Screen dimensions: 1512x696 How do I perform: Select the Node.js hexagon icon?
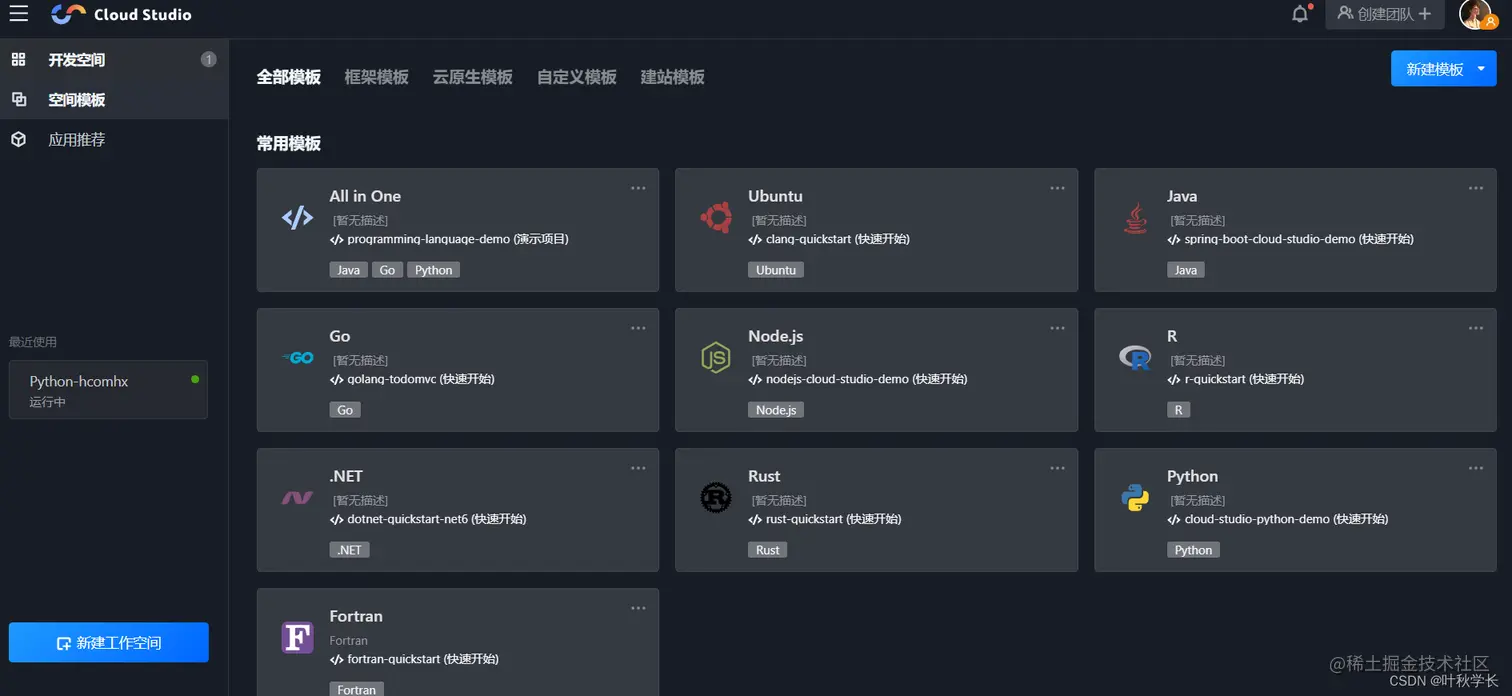(716, 358)
